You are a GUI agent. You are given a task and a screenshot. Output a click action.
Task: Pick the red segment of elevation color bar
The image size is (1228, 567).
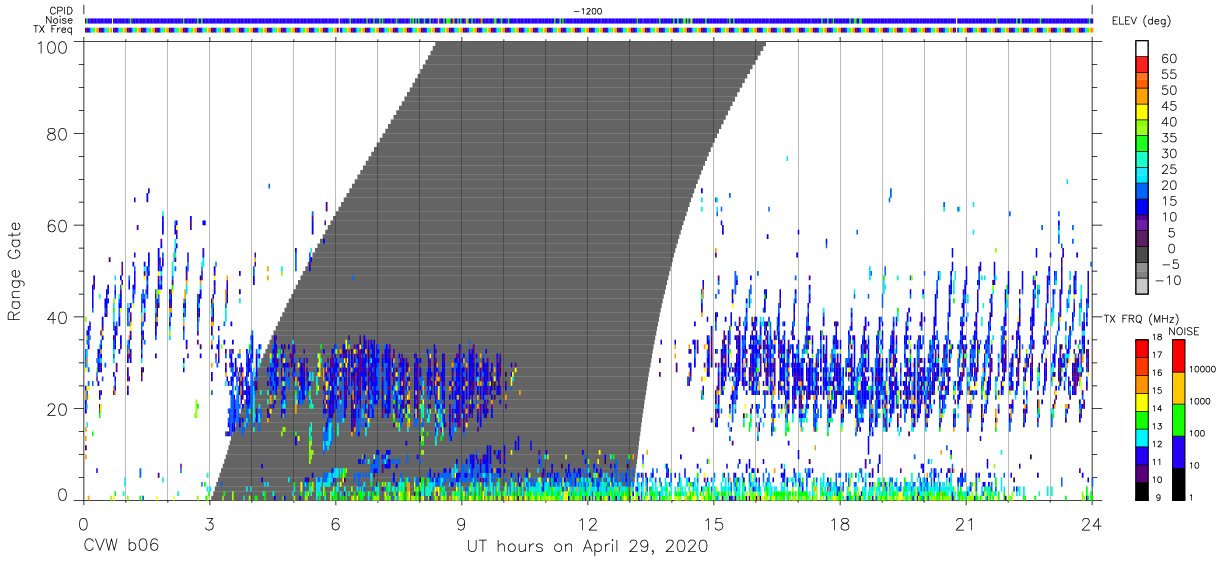1143,65
